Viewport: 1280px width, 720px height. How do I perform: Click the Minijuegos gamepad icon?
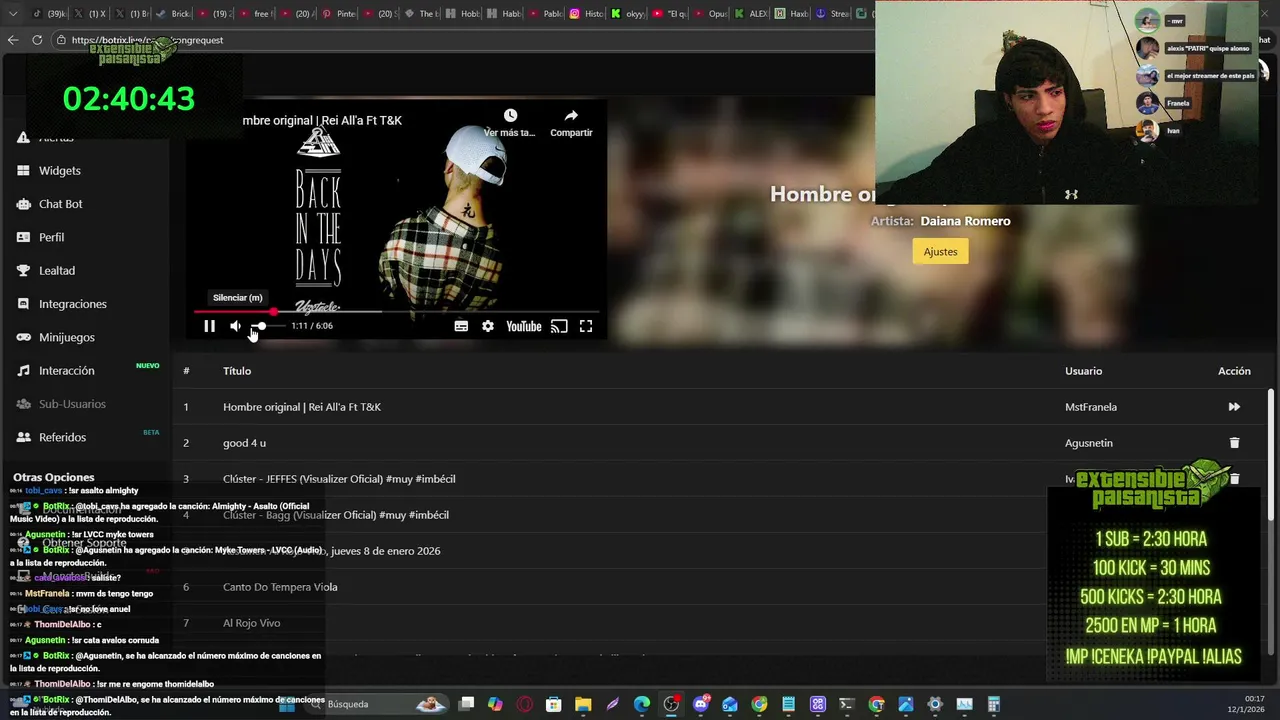pos(23,337)
